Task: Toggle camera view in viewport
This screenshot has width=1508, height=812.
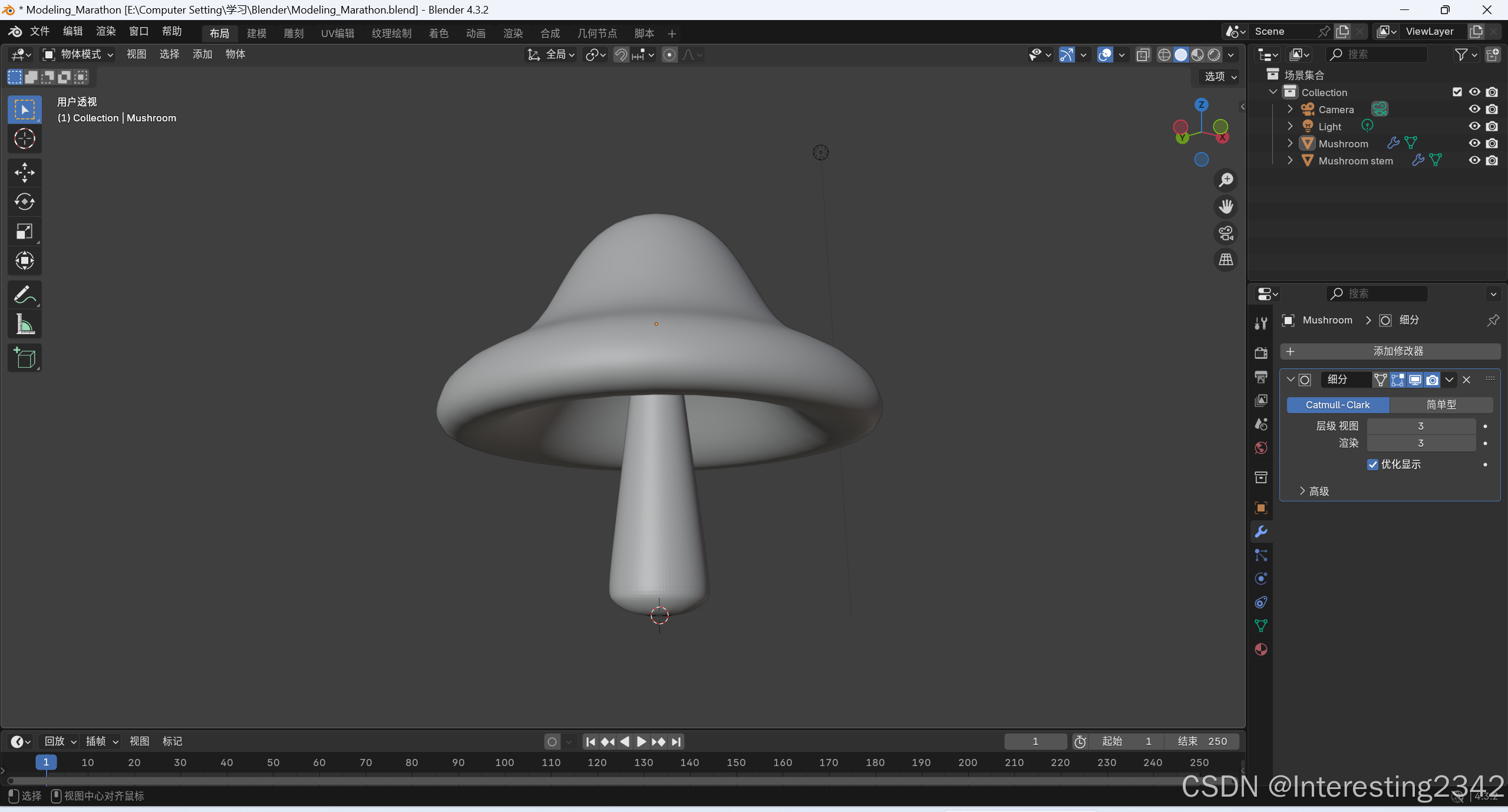Action: click(x=1226, y=233)
